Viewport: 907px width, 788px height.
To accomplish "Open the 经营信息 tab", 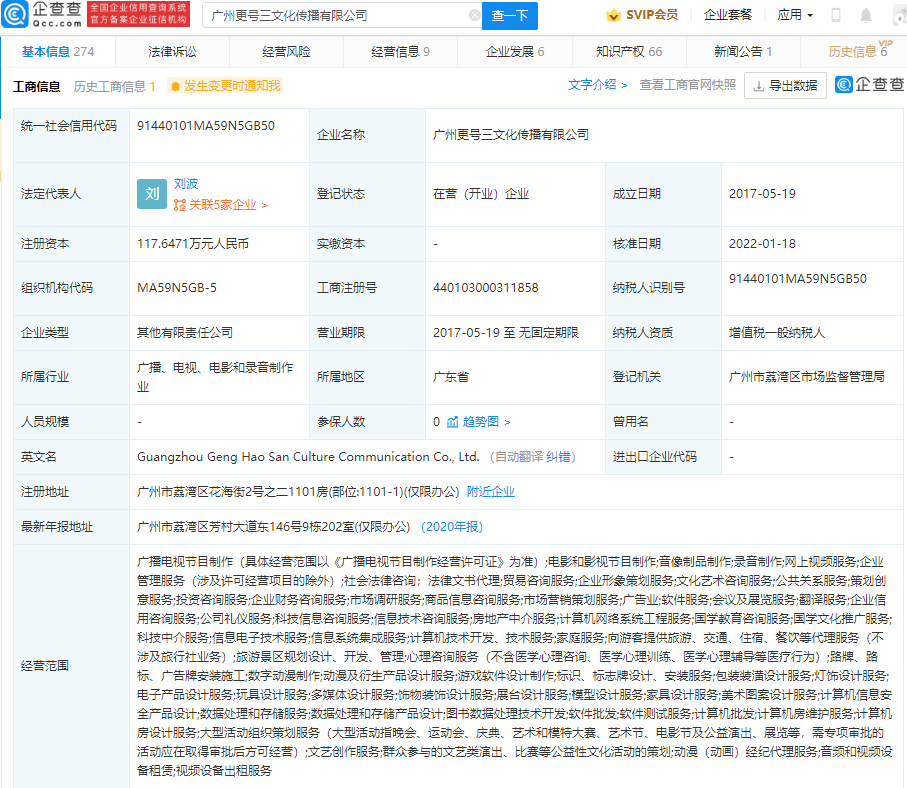I will pyautogui.click(x=400, y=51).
